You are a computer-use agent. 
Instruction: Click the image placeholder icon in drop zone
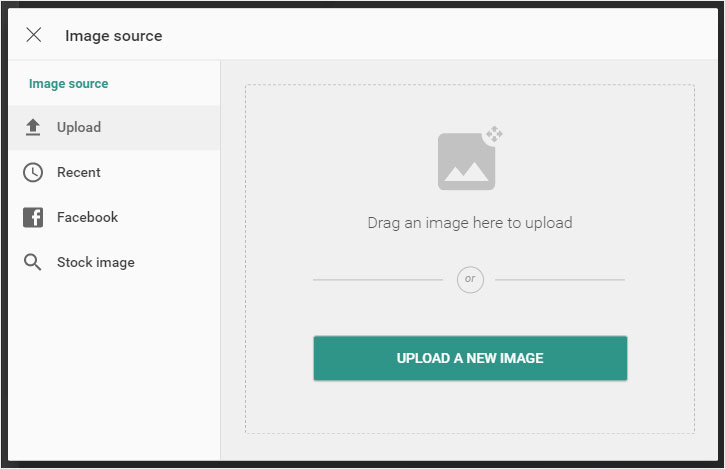point(470,158)
